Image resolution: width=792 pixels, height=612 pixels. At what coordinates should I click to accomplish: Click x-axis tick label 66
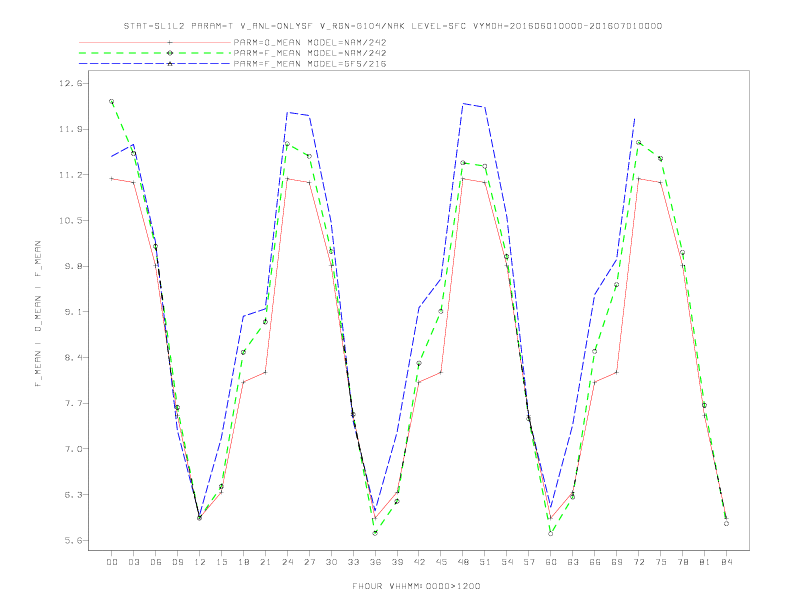[x=595, y=562]
